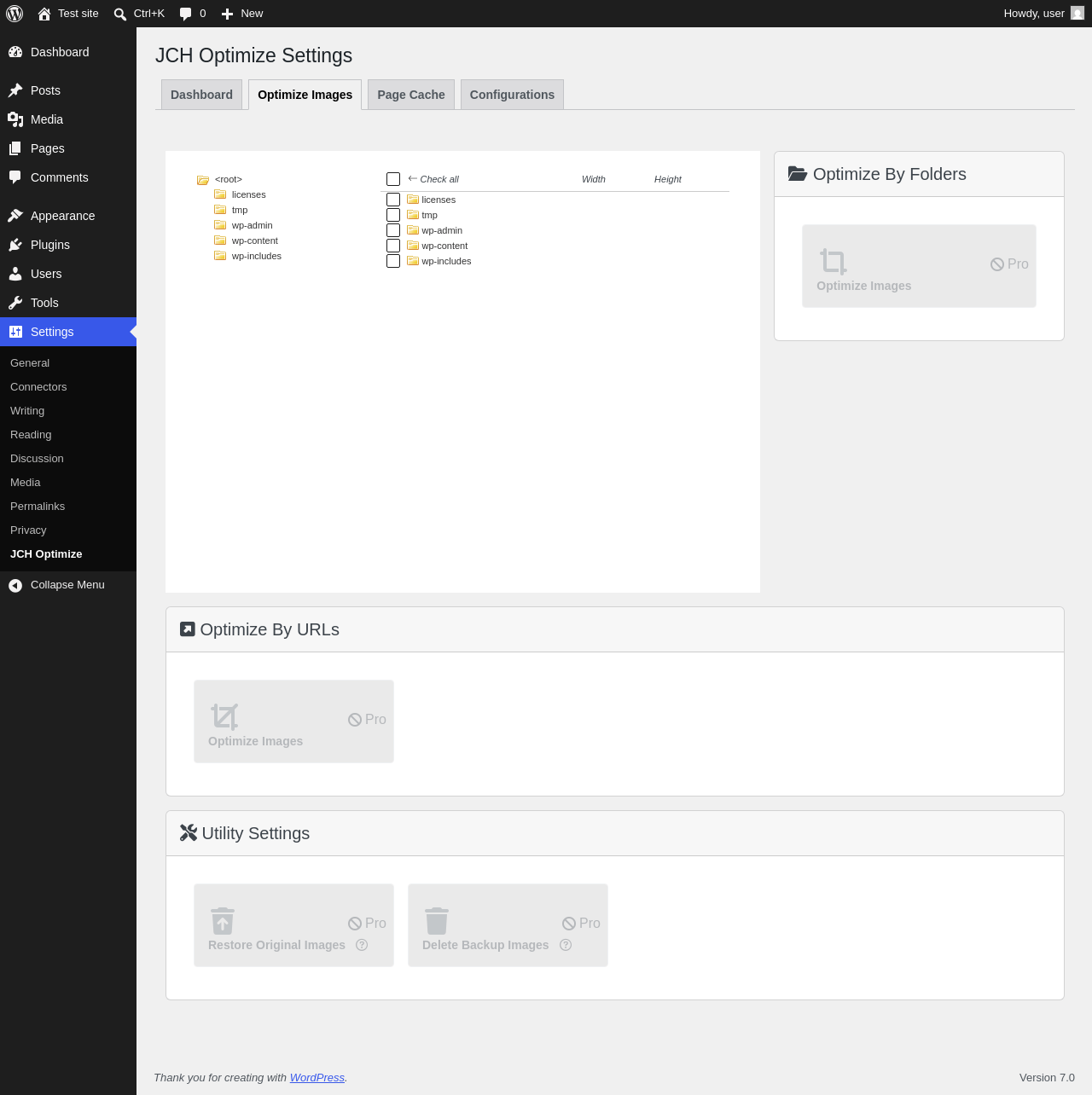Image resolution: width=1092 pixels, height=1095 pixels.
Task: Click the WordPress logo icon
Action: [x=15, y=14]
